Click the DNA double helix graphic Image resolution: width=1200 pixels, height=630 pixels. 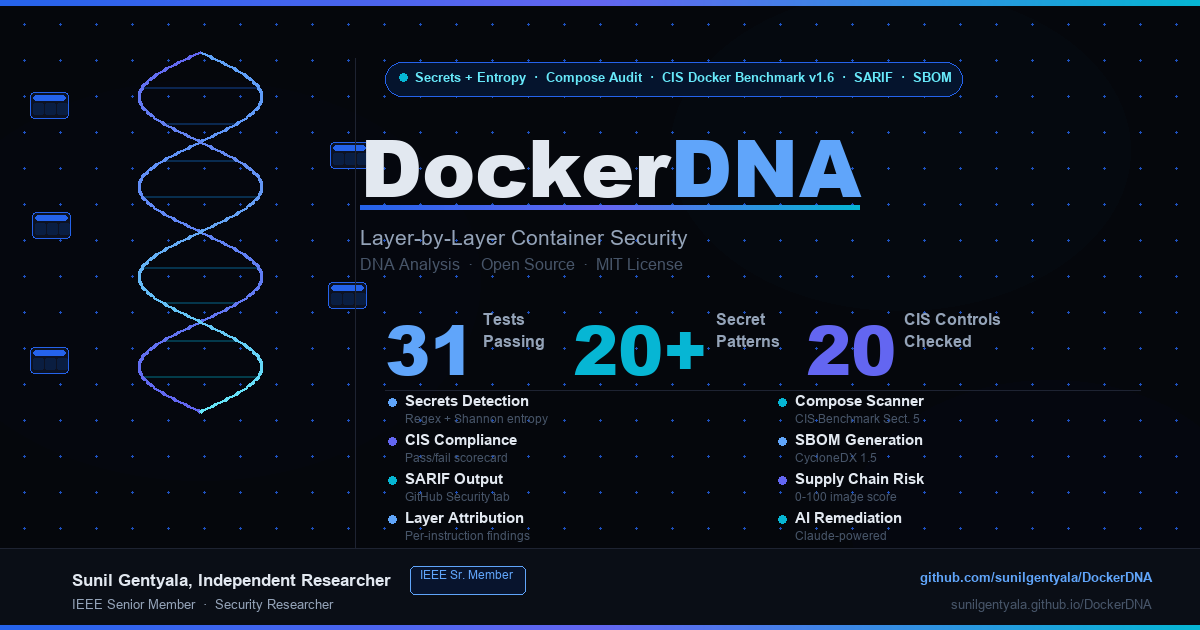tap(200, 232)
